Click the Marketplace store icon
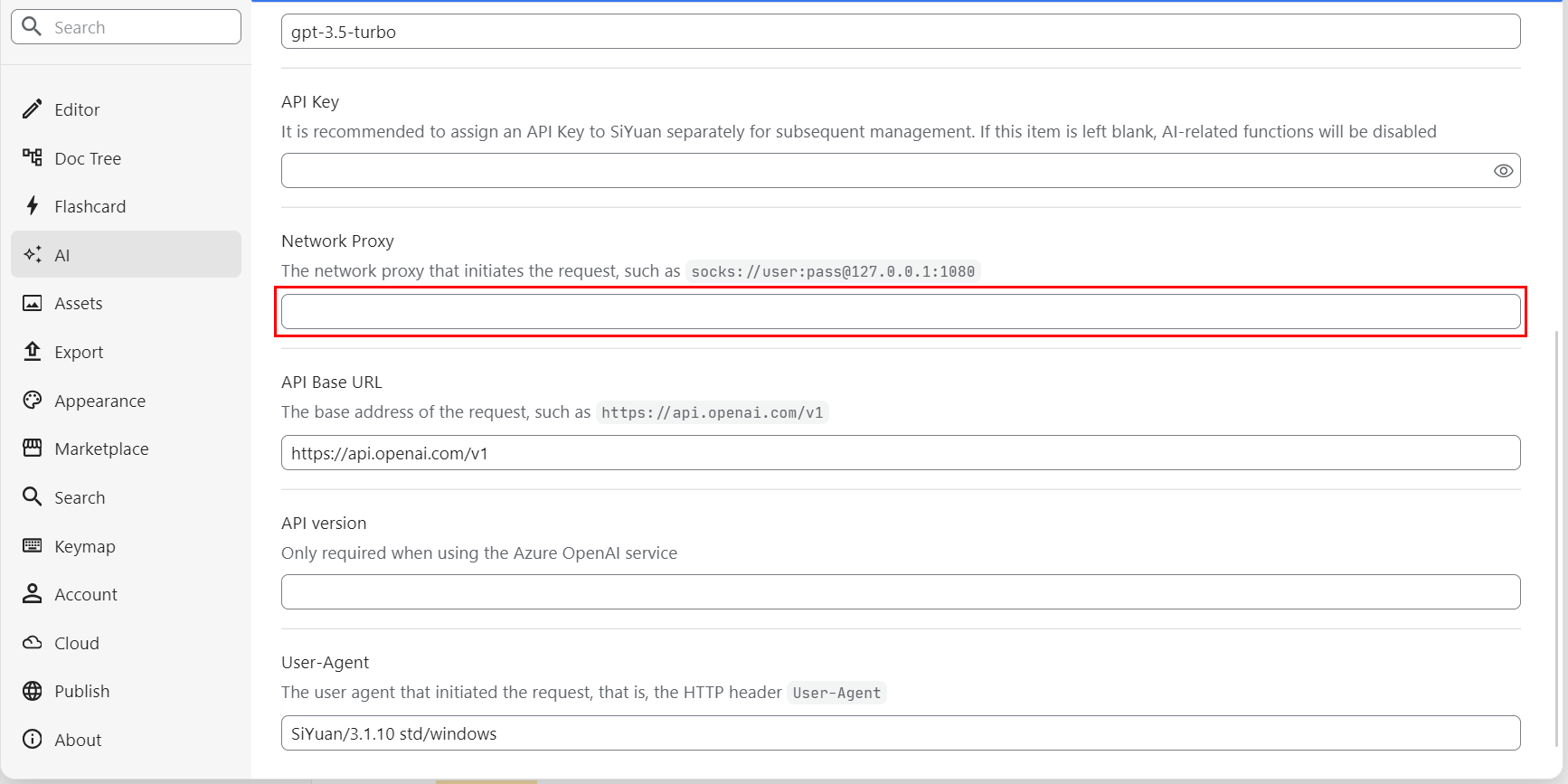Image resolution: width=1568 pixels, height=784 pixels. pyautogui.click(x=33, y=449)
